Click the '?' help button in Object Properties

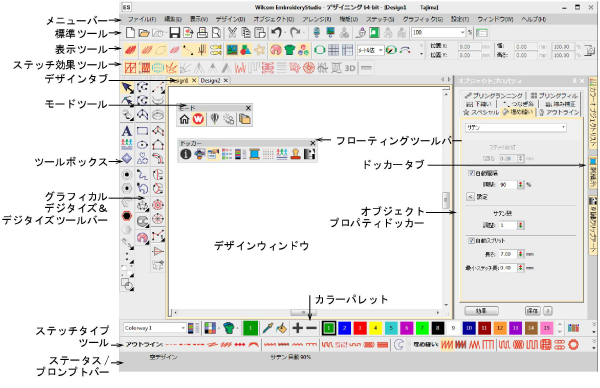point(548,311)
